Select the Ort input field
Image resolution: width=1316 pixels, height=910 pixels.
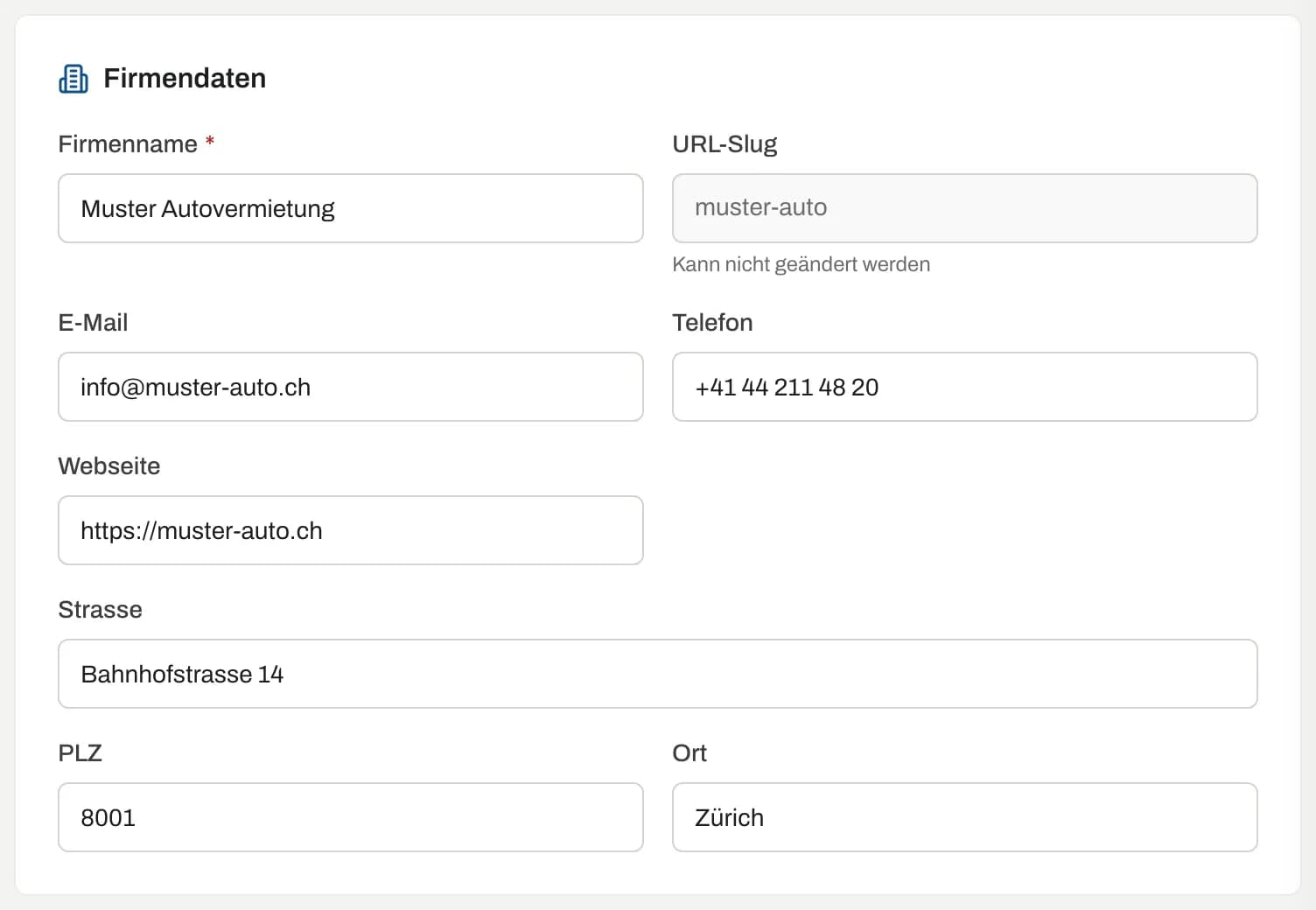(964, 817)
